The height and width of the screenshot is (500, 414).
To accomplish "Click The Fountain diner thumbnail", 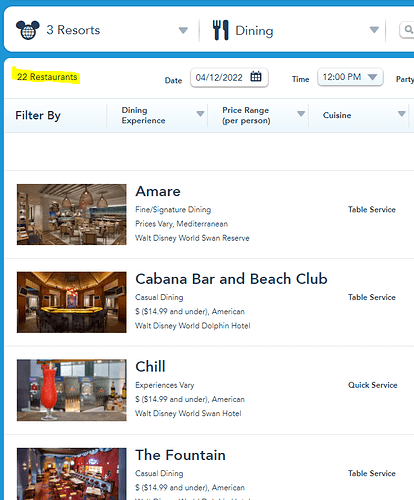I will (72, 474).
